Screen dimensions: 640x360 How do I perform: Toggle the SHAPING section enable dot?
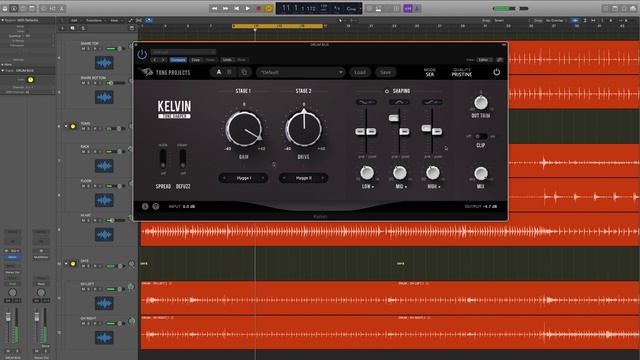(x=387, y=91)
